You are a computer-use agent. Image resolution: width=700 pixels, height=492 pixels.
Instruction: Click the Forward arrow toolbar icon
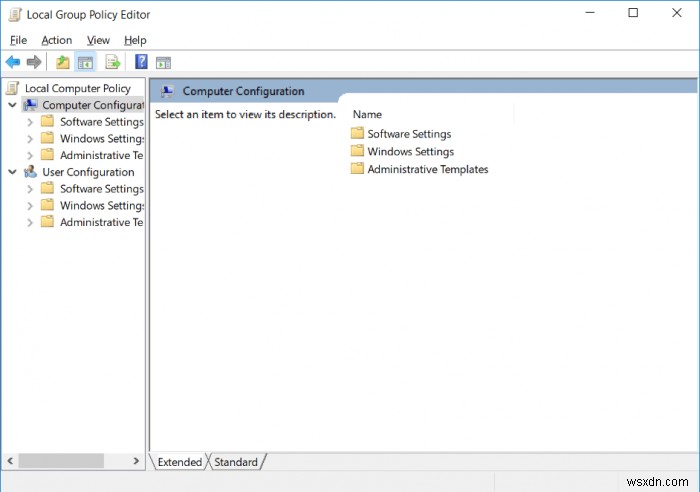tap(34, 62)
